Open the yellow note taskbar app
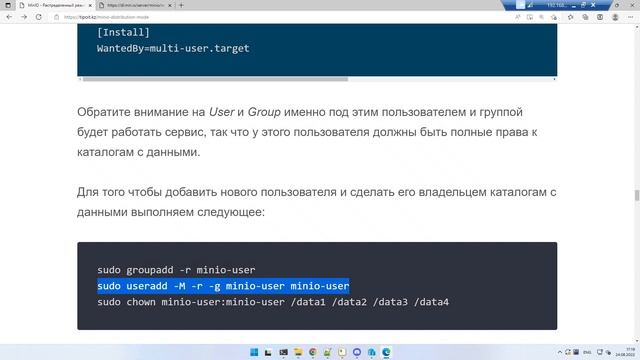 point(342,352)
